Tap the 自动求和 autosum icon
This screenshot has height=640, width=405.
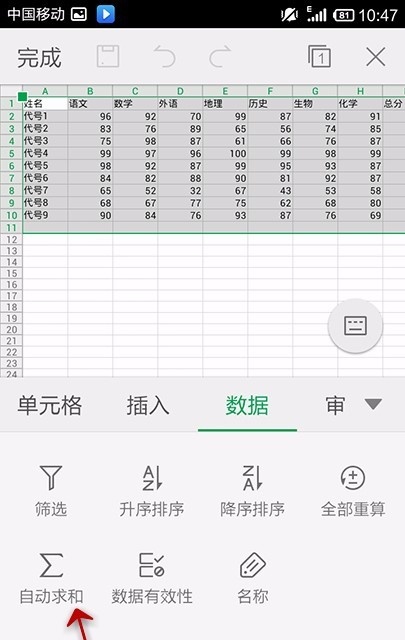click(x=51, y=565)
